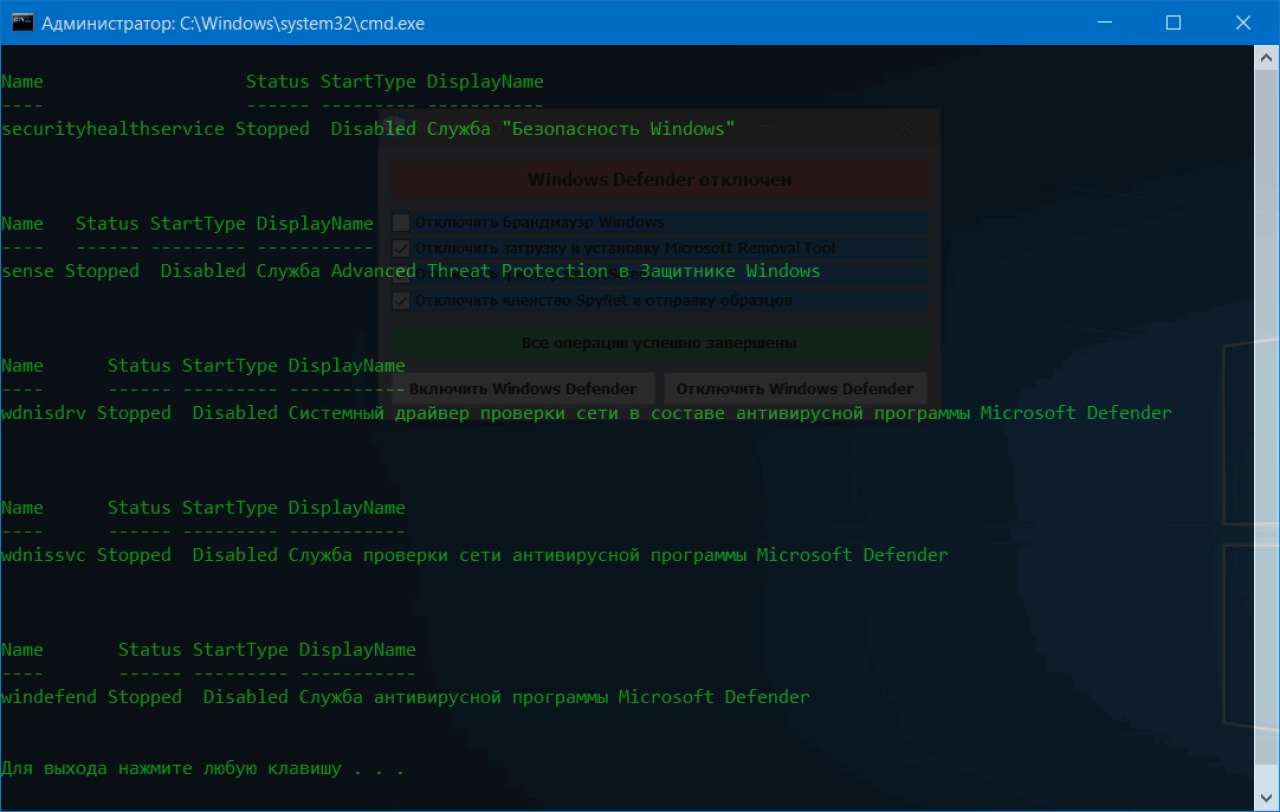The image size is (1280, 812).
Task: Maximize the cmd.exe window
Action: click(x=1174, y=23)
